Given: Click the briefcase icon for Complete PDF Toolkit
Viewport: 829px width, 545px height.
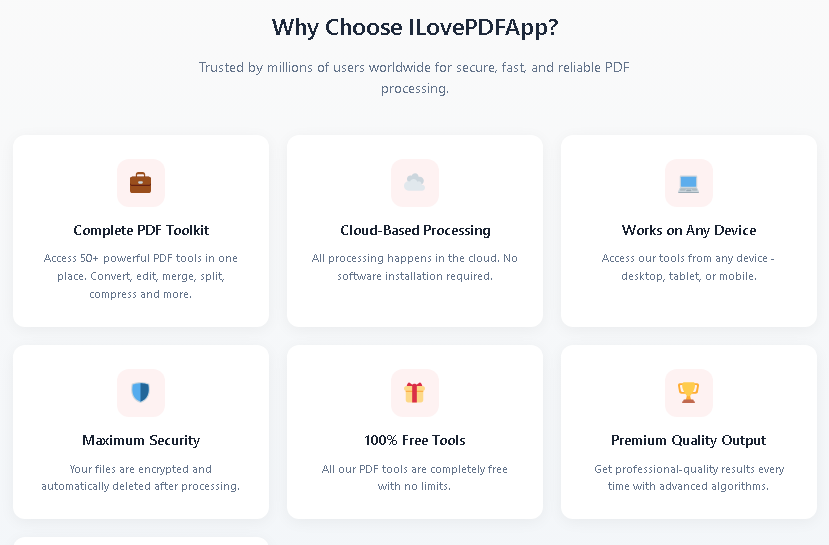Looking at the screenshot, I should click(x=141, y=183).
